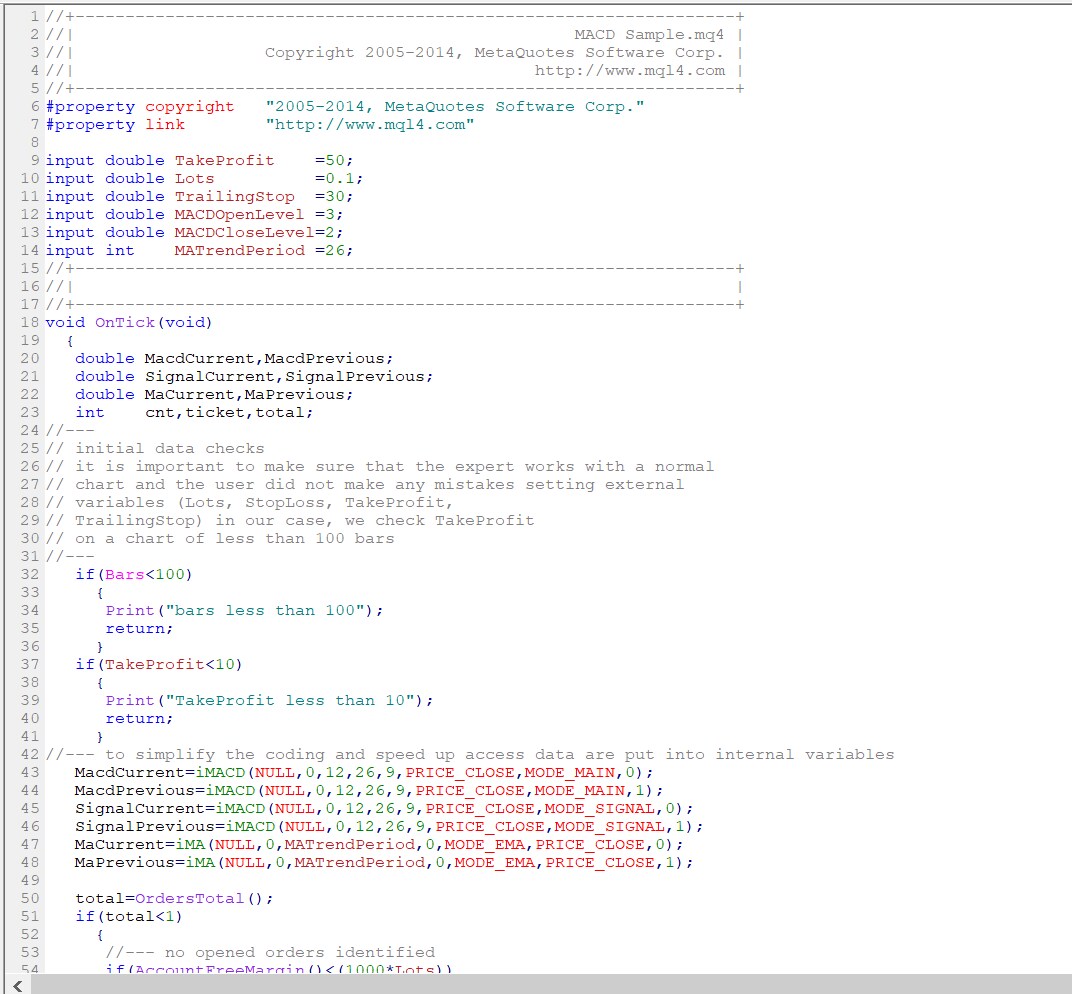Click the "TakeProfit" input name on line 9
Image resolution: width=1072 pixels, height=994 pixels.
click(224, 161)
